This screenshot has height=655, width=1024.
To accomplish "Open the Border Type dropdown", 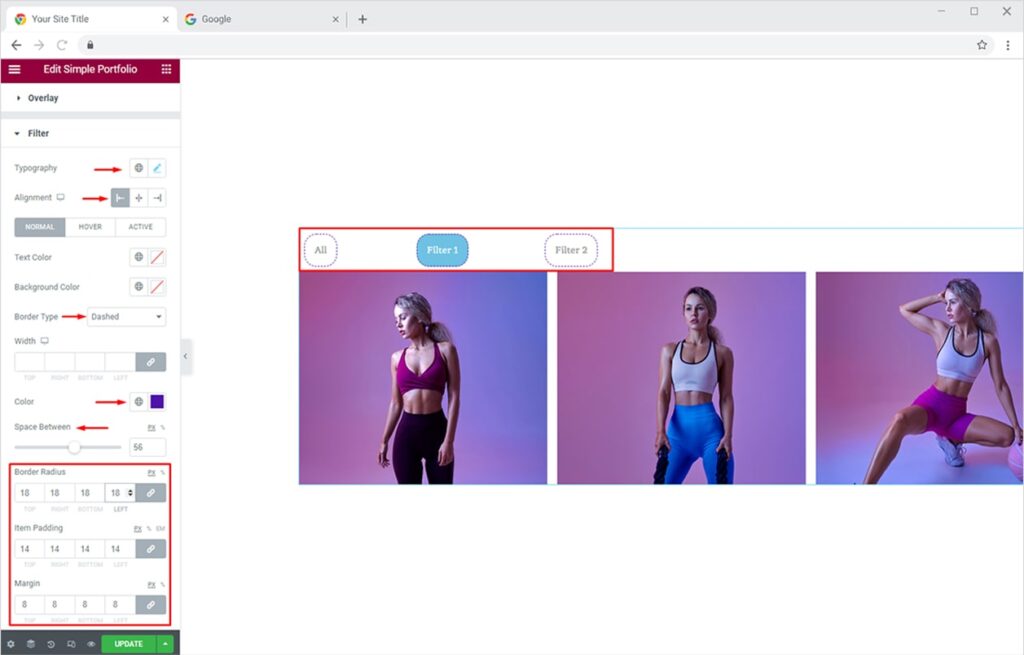I will click(x=127, y=317).
